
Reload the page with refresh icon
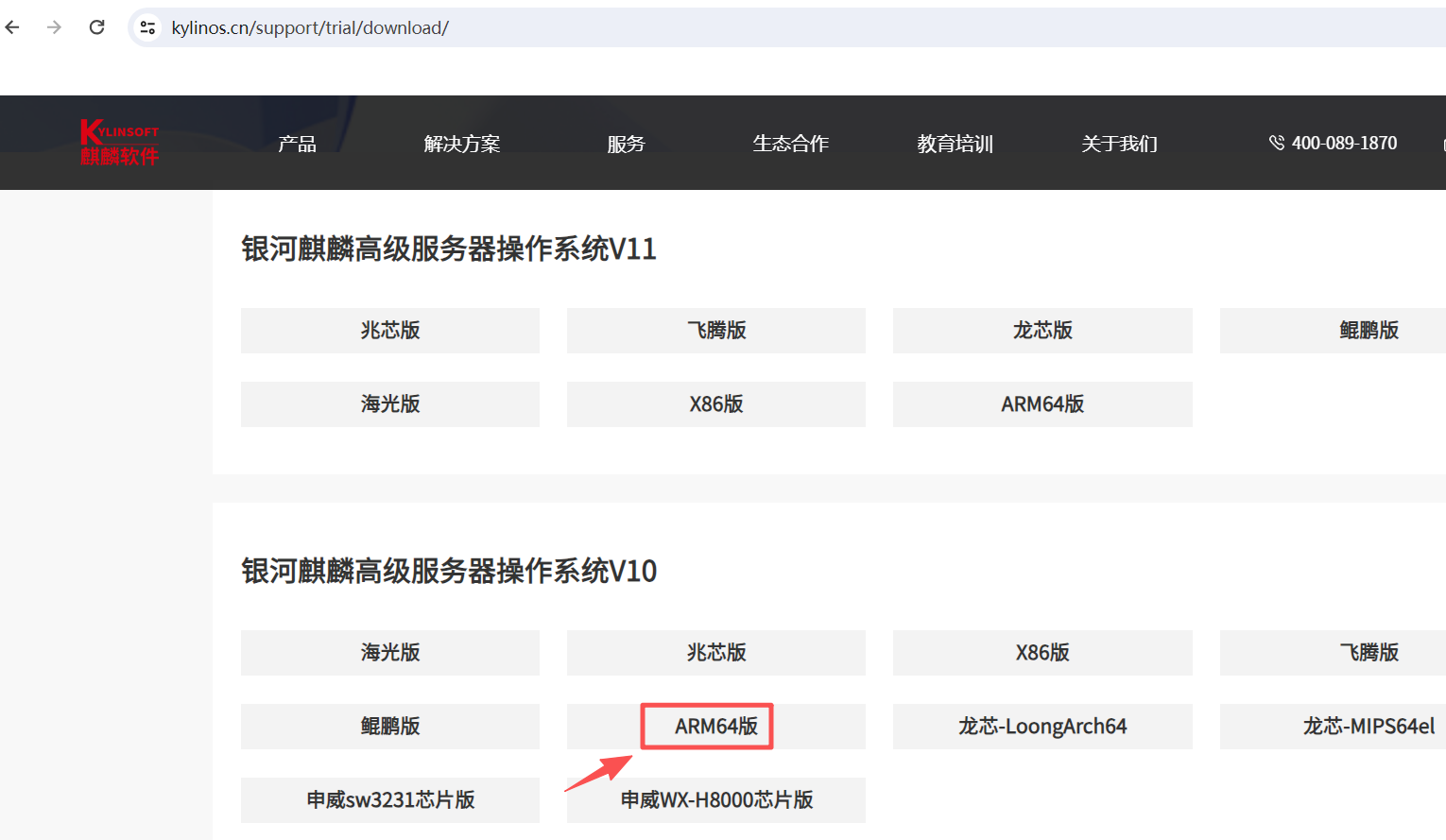(x=96, y=27)
